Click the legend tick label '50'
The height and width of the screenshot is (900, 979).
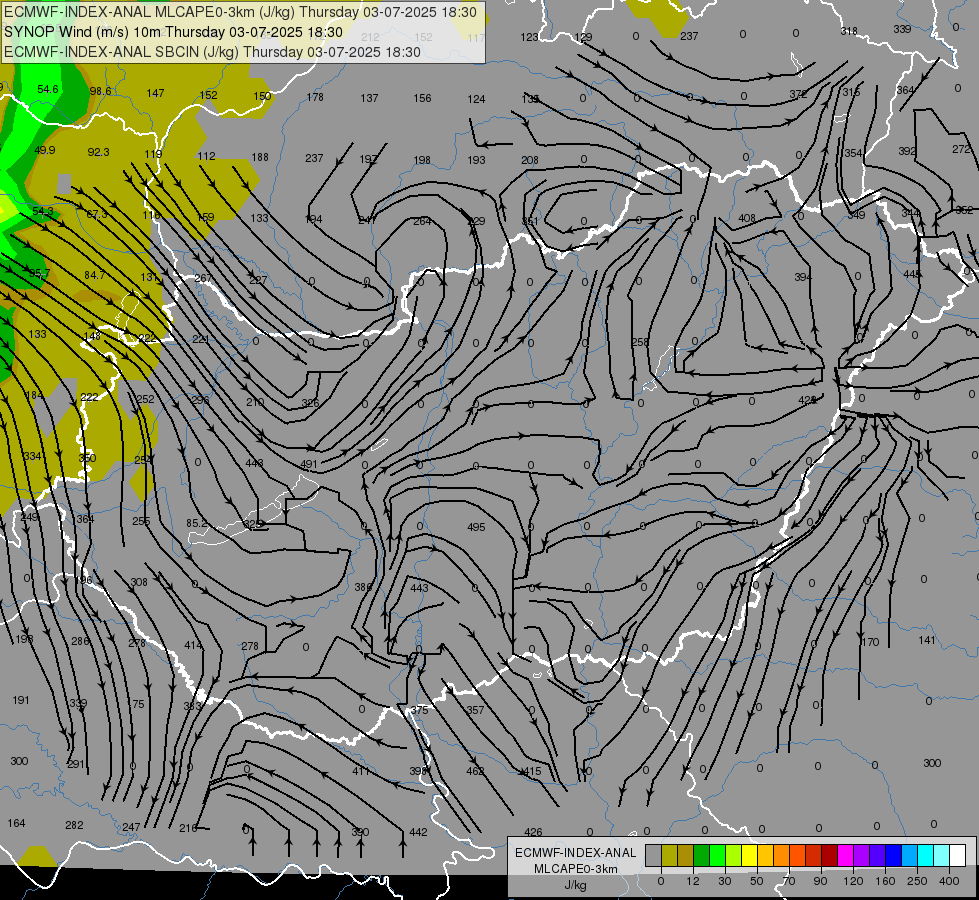[x=757, y=881]
